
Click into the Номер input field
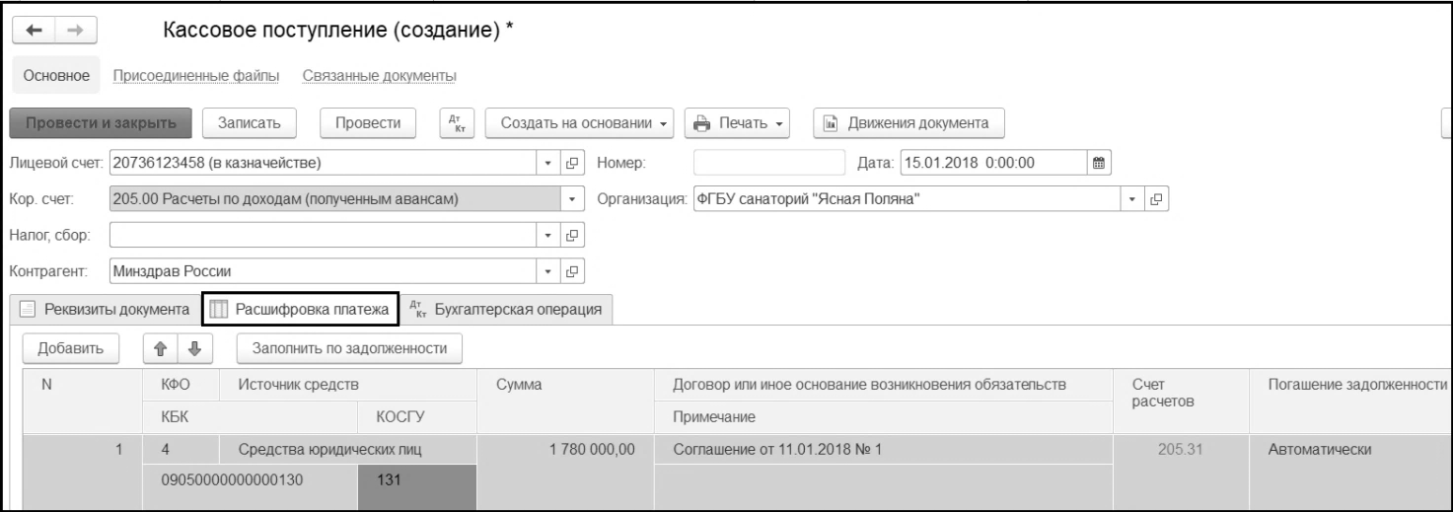(x=768, y=162)
